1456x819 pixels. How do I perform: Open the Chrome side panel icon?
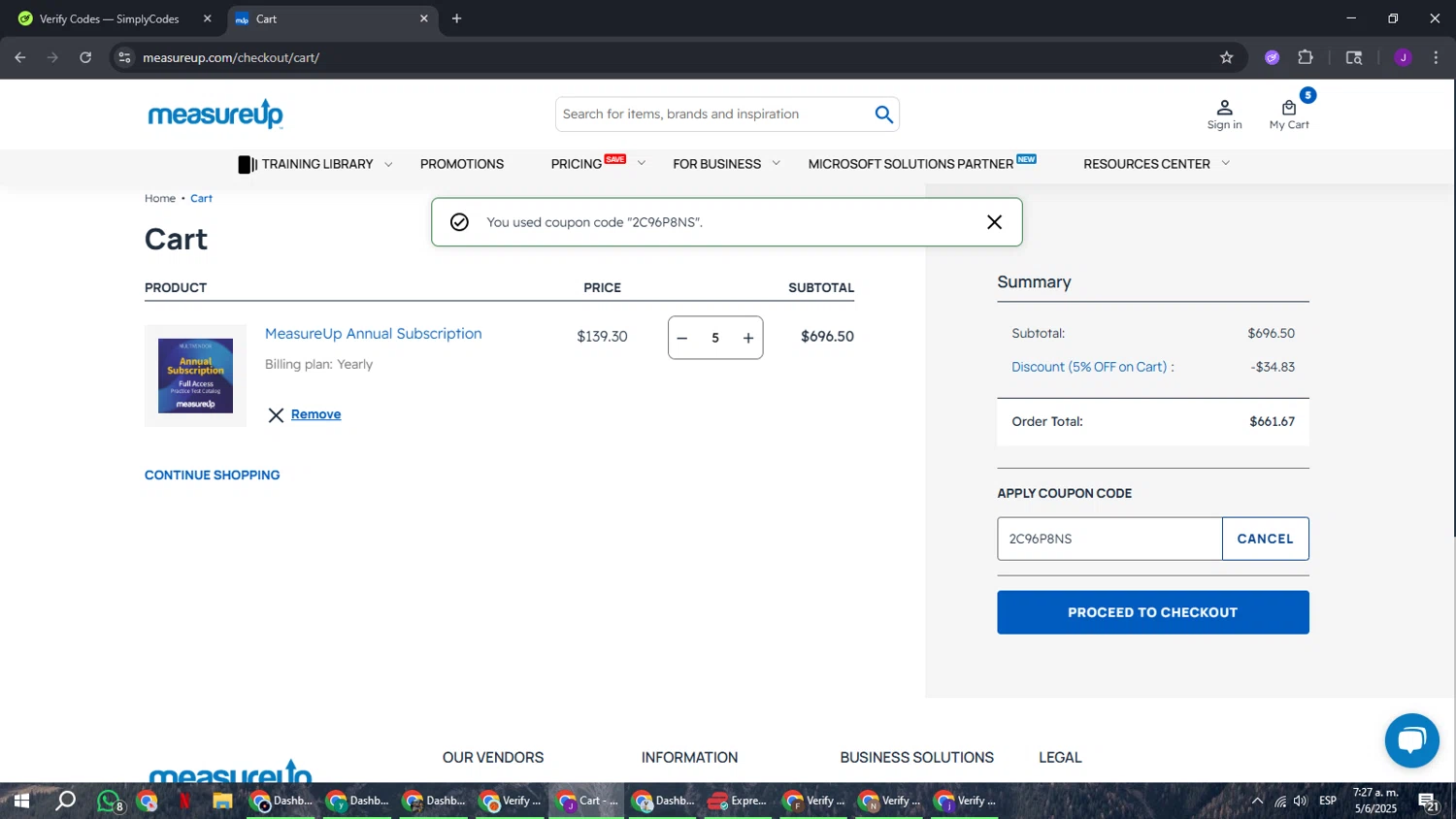point(1354,57)
